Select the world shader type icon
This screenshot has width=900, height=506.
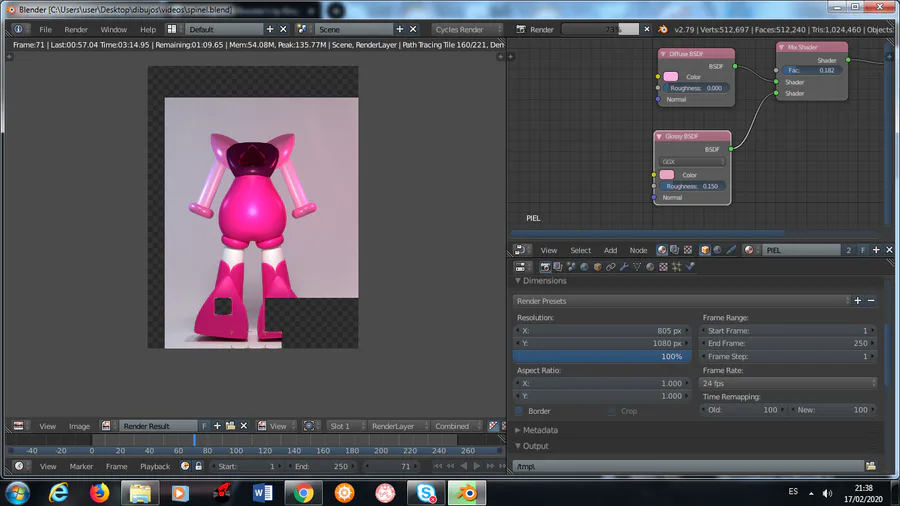[719, 250]
